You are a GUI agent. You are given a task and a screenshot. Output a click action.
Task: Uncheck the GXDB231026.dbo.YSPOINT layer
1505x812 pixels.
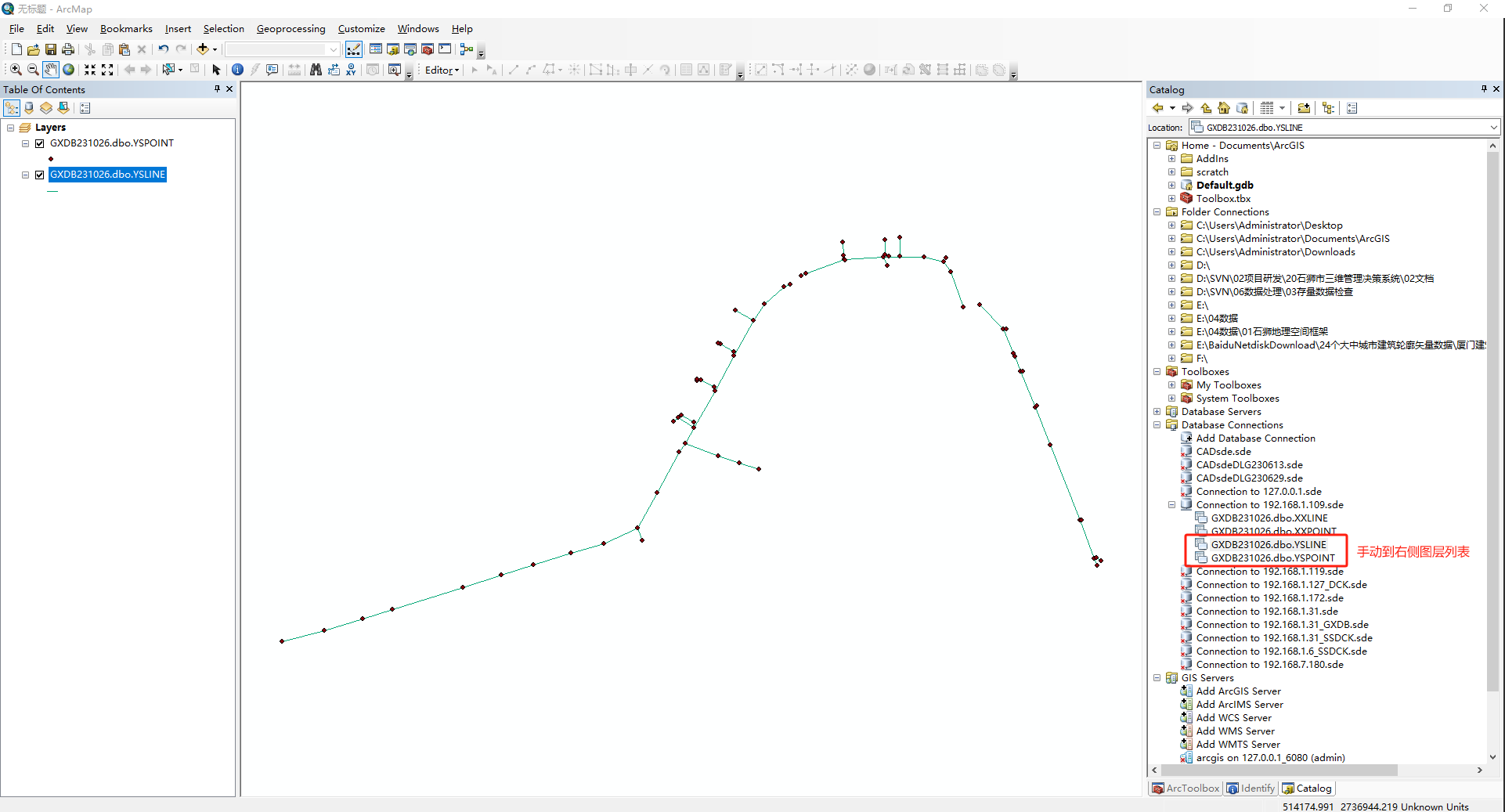(x=39, y=143)
